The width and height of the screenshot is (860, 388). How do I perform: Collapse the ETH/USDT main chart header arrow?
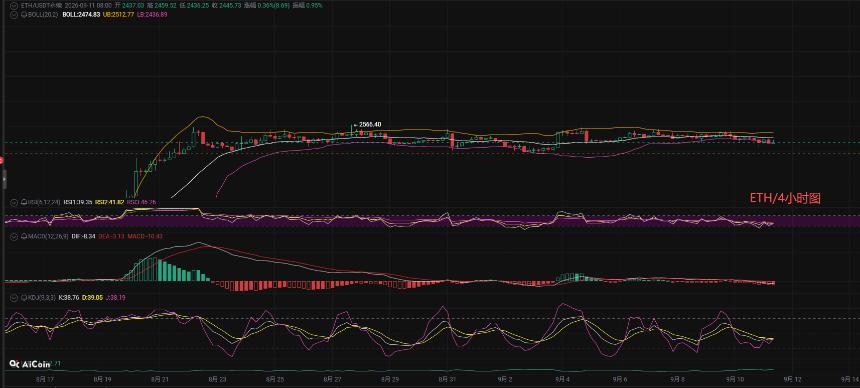click(14, 5)
